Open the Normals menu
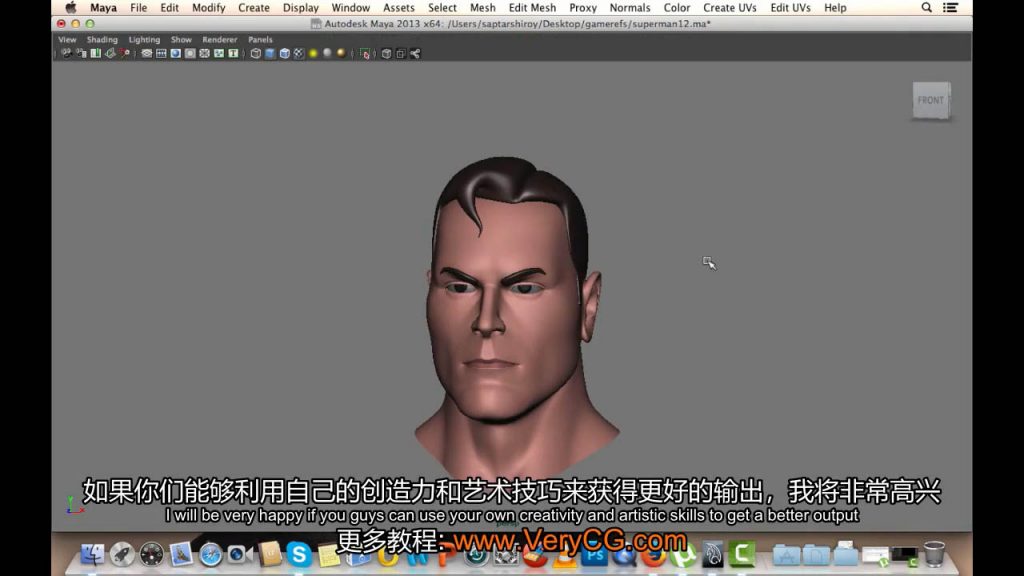This screenshot has width=1024, height=576. tap(630, 8)
